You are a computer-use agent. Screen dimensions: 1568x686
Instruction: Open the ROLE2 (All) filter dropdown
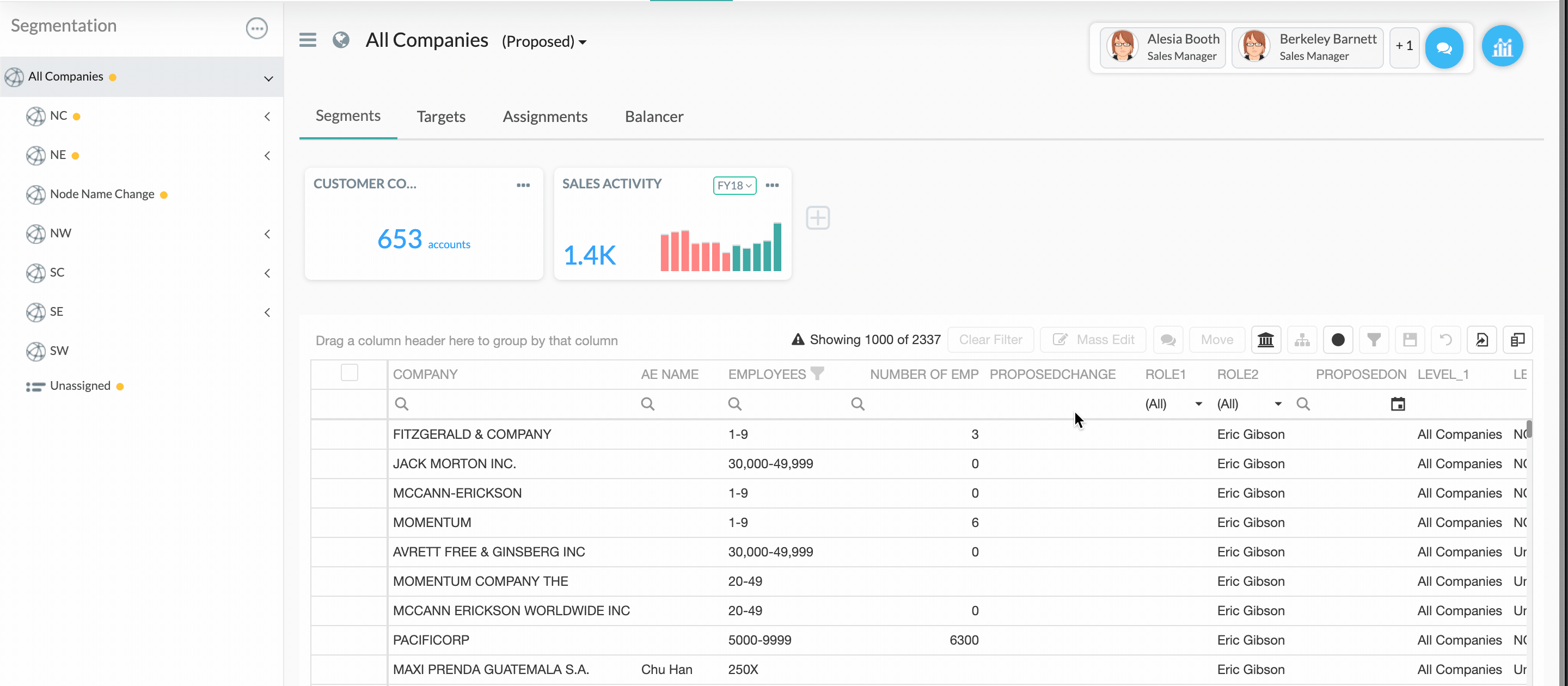tap(1249, 403)
